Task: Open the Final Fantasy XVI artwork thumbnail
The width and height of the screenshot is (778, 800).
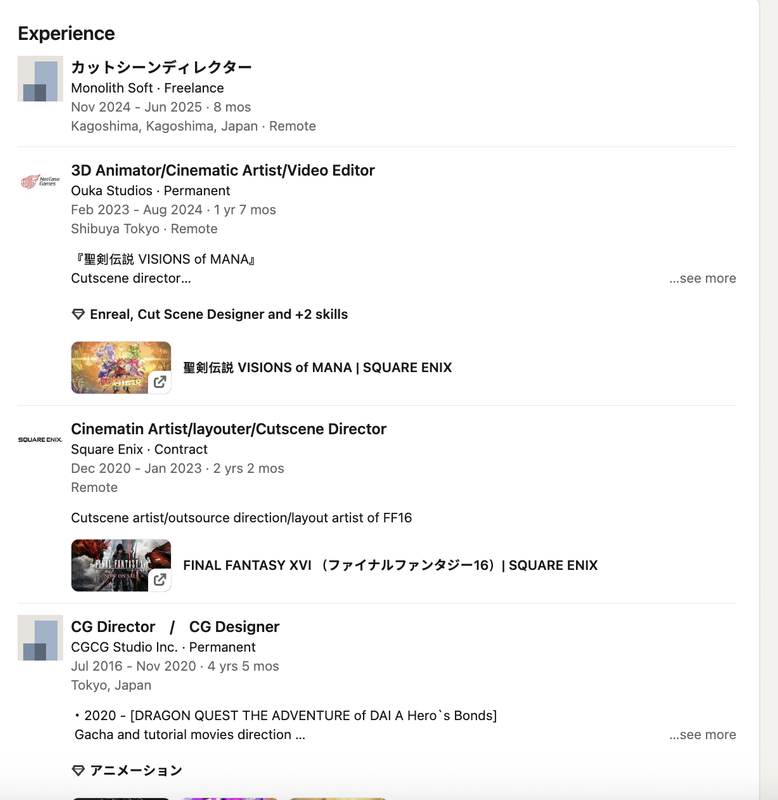Action: point(121,565)
